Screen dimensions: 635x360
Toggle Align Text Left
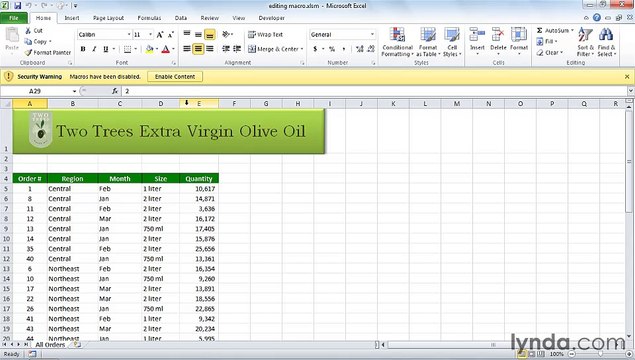187,49
